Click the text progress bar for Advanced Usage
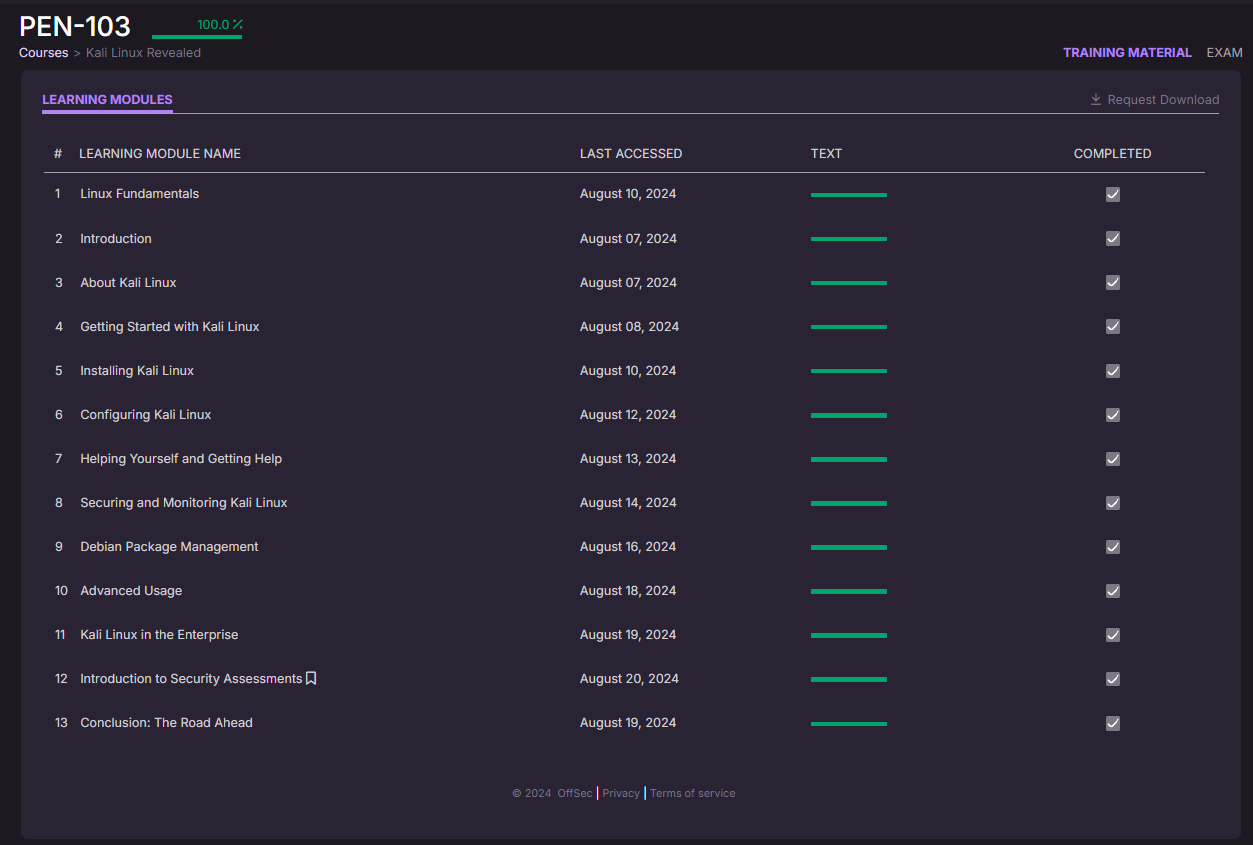Image resolution: width=1253 pixels, height=845 pixels. click(x=848, y=591)
